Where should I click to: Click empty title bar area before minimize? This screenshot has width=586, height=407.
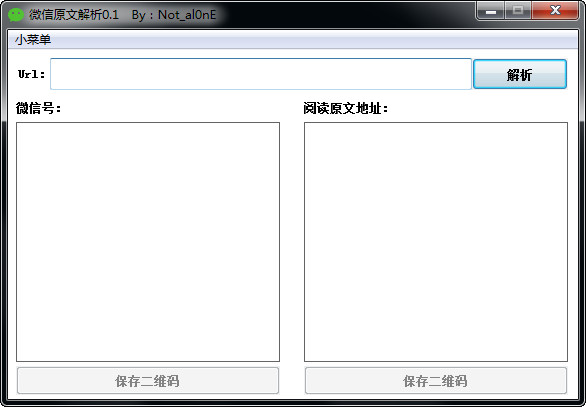(344, 14)
